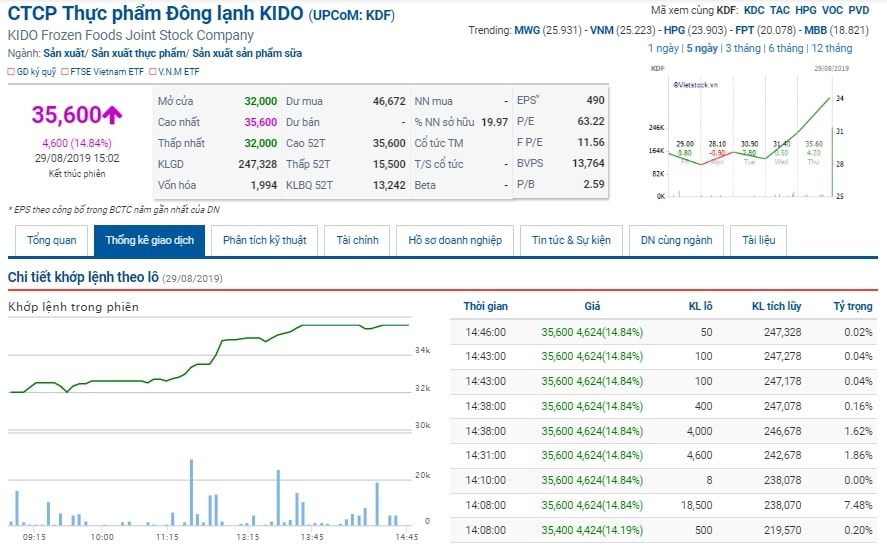
Task: Open Sản xuất sản phẩm sữa link
Action: click(x=247, y=53)
